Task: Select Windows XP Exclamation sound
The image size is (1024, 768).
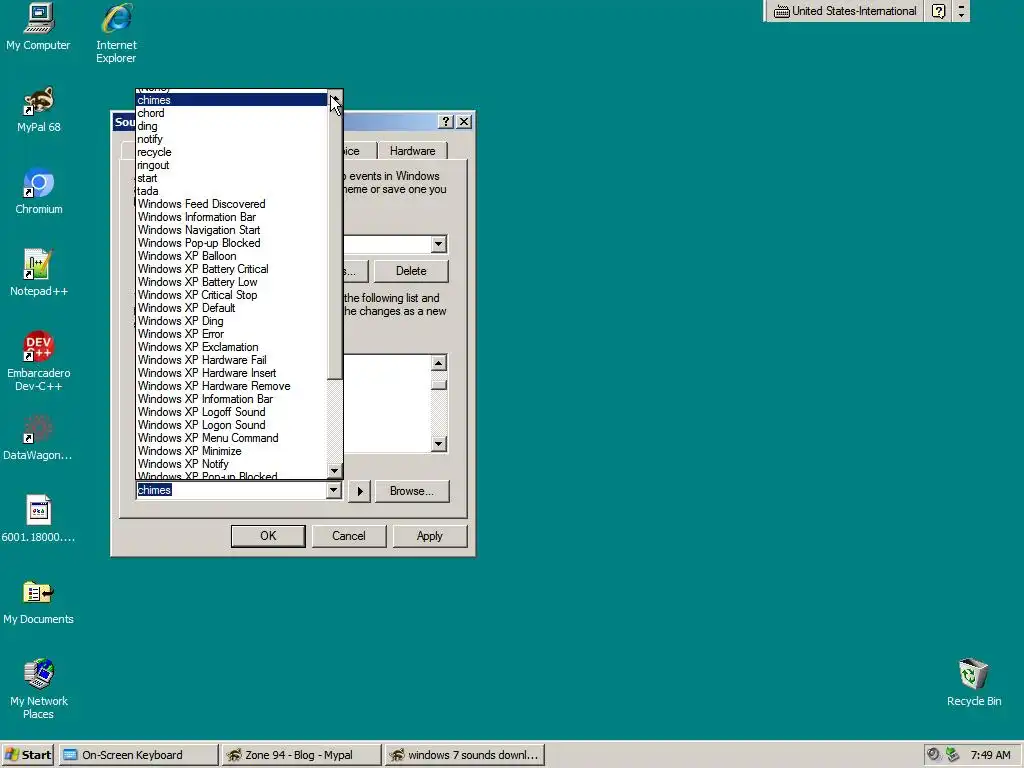Action: [231, 347]
